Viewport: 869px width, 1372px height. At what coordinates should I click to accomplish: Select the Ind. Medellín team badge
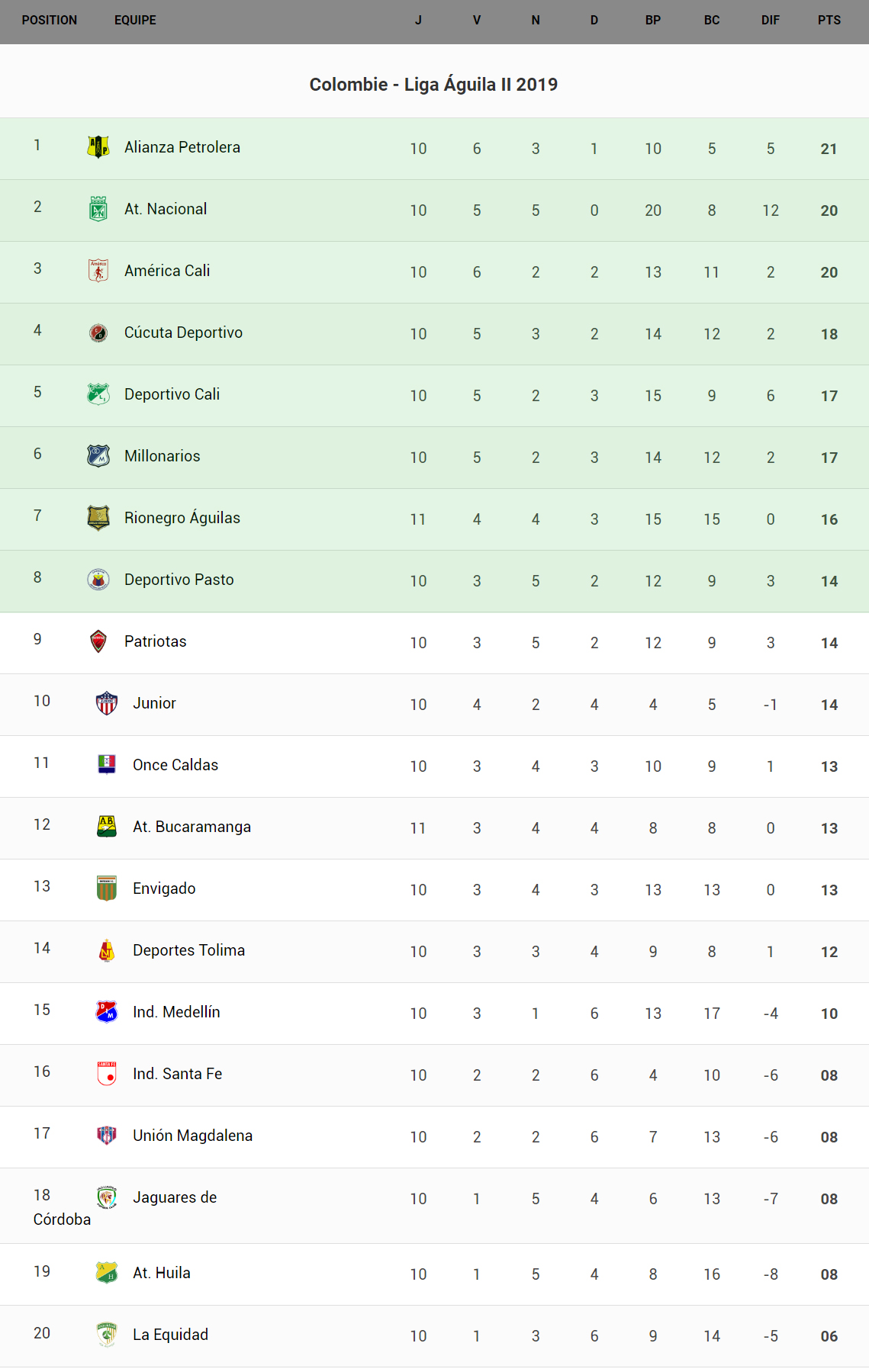(x=107, y=1011)
